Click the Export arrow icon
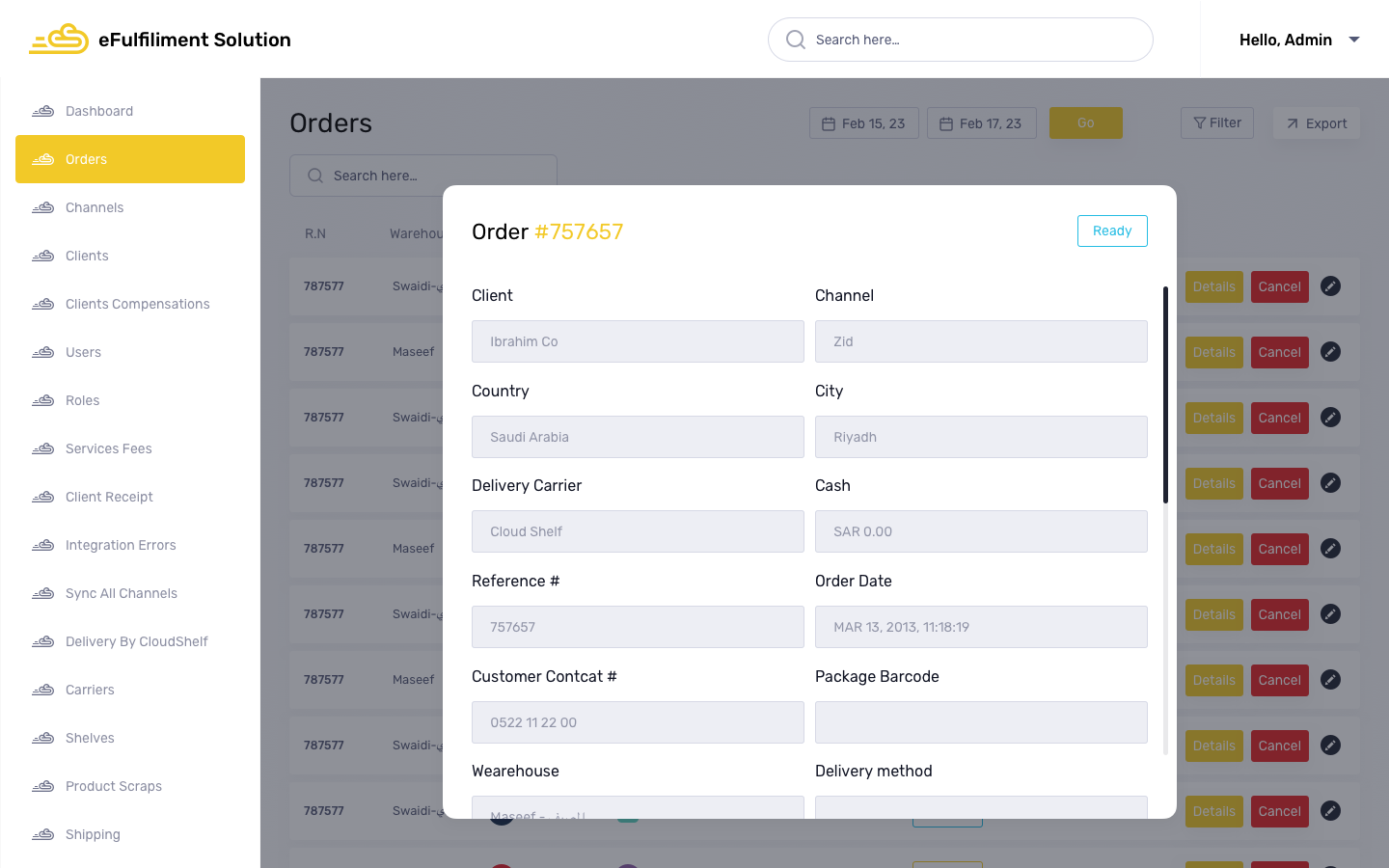The height and width of the screenshot is (868, 1389). pos(1293,123)
